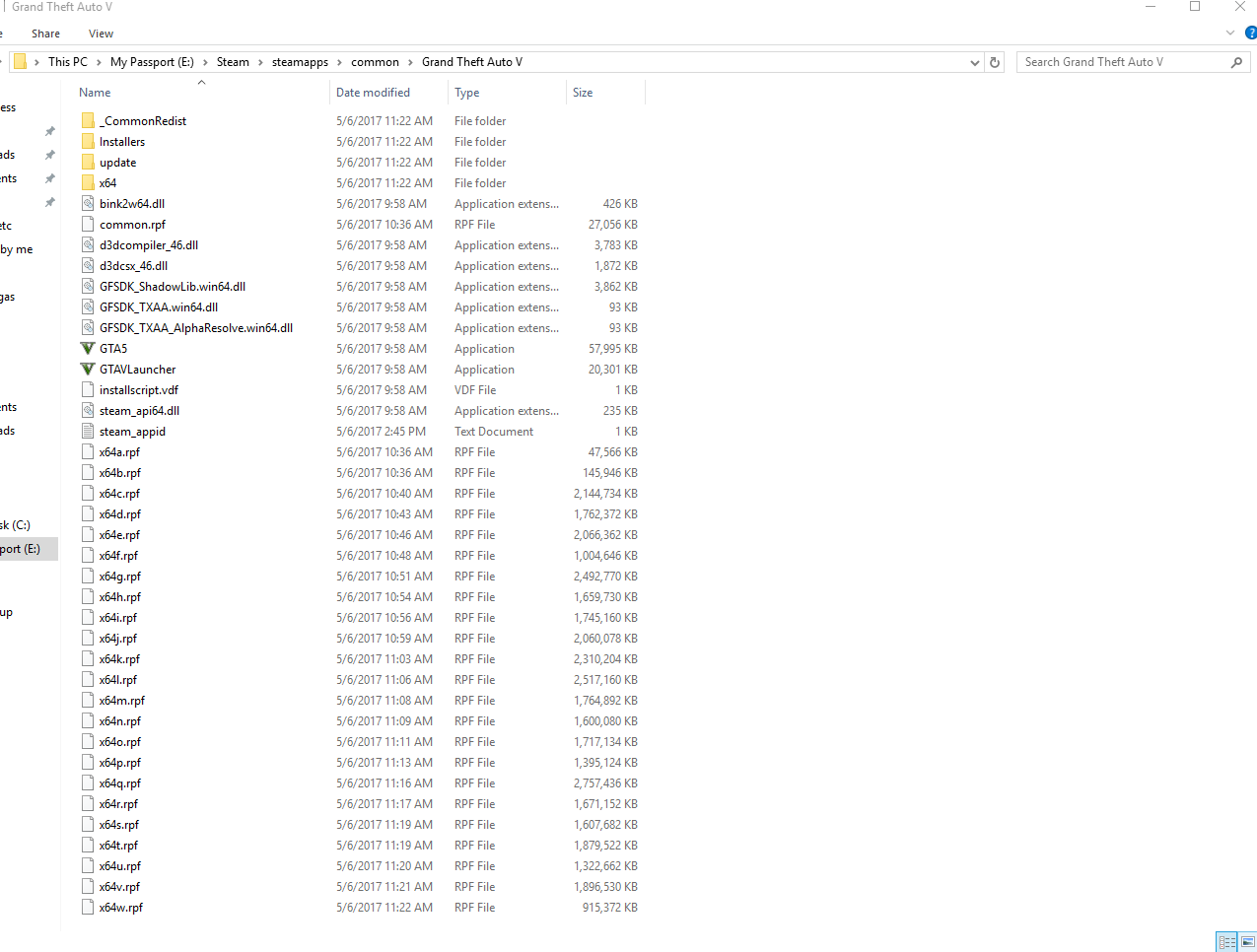Select the Installers folder icon
This screenshot has width=1257, height=952.
[88, 142]
